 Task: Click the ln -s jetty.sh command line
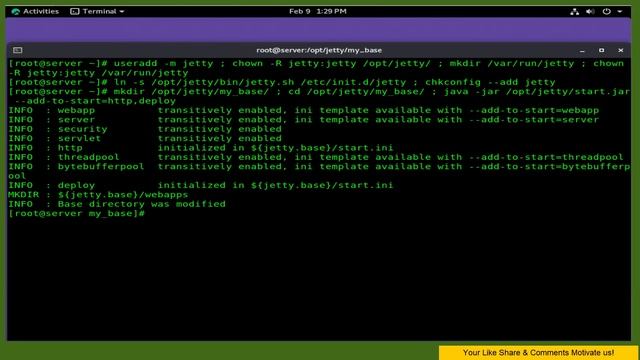pyautogui.click(x=282, y=82)
